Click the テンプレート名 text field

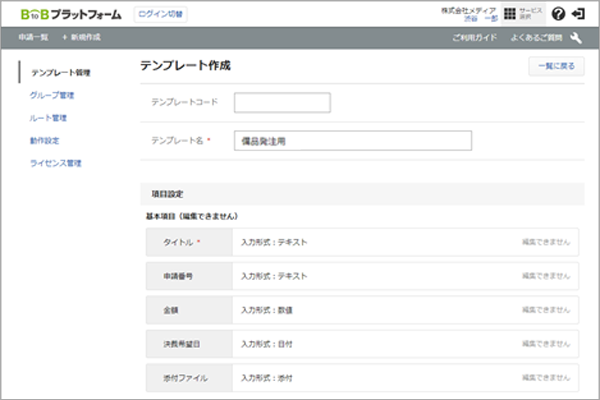352,141
